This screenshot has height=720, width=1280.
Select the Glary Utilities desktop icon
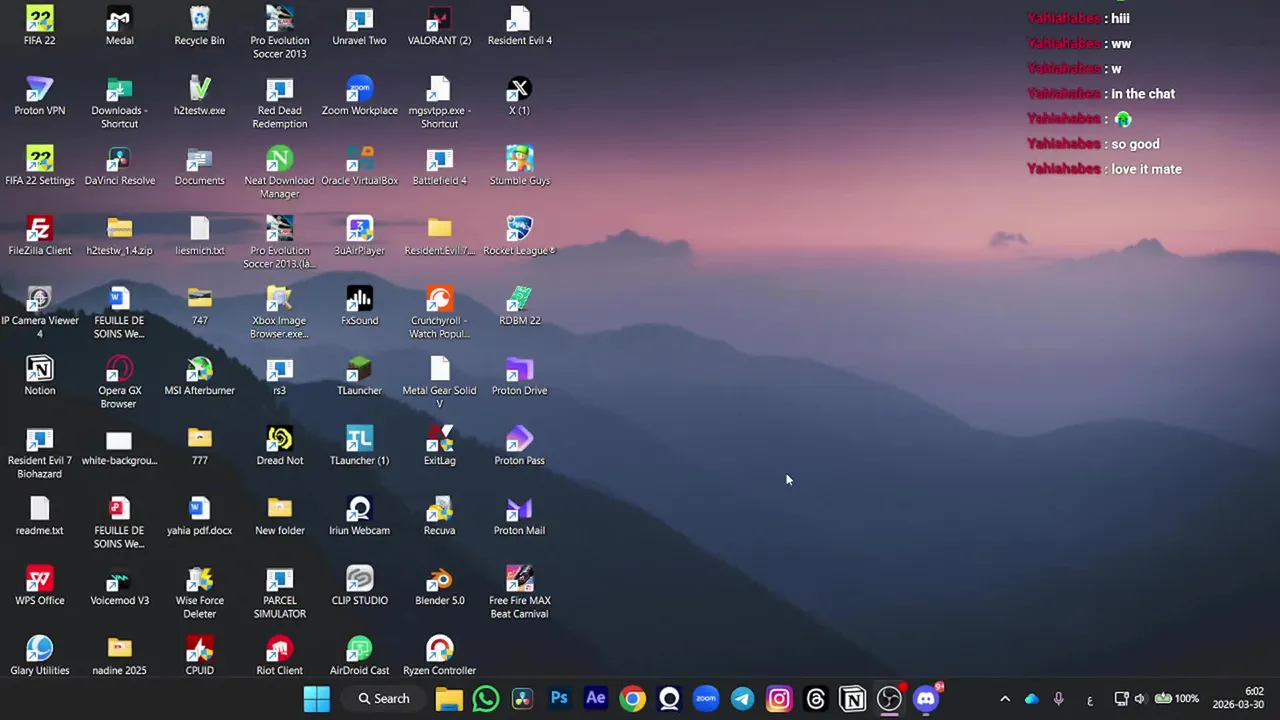[40, 656]
